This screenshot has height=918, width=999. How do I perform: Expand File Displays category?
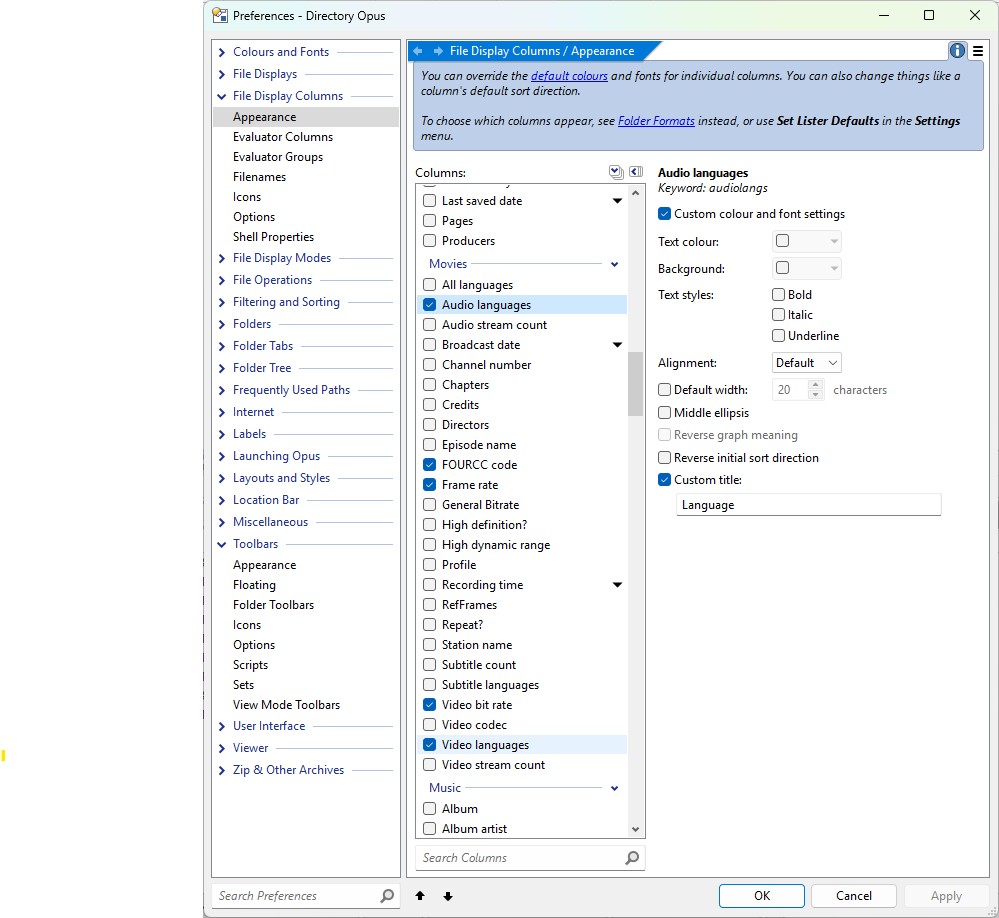tap(222, 75)
